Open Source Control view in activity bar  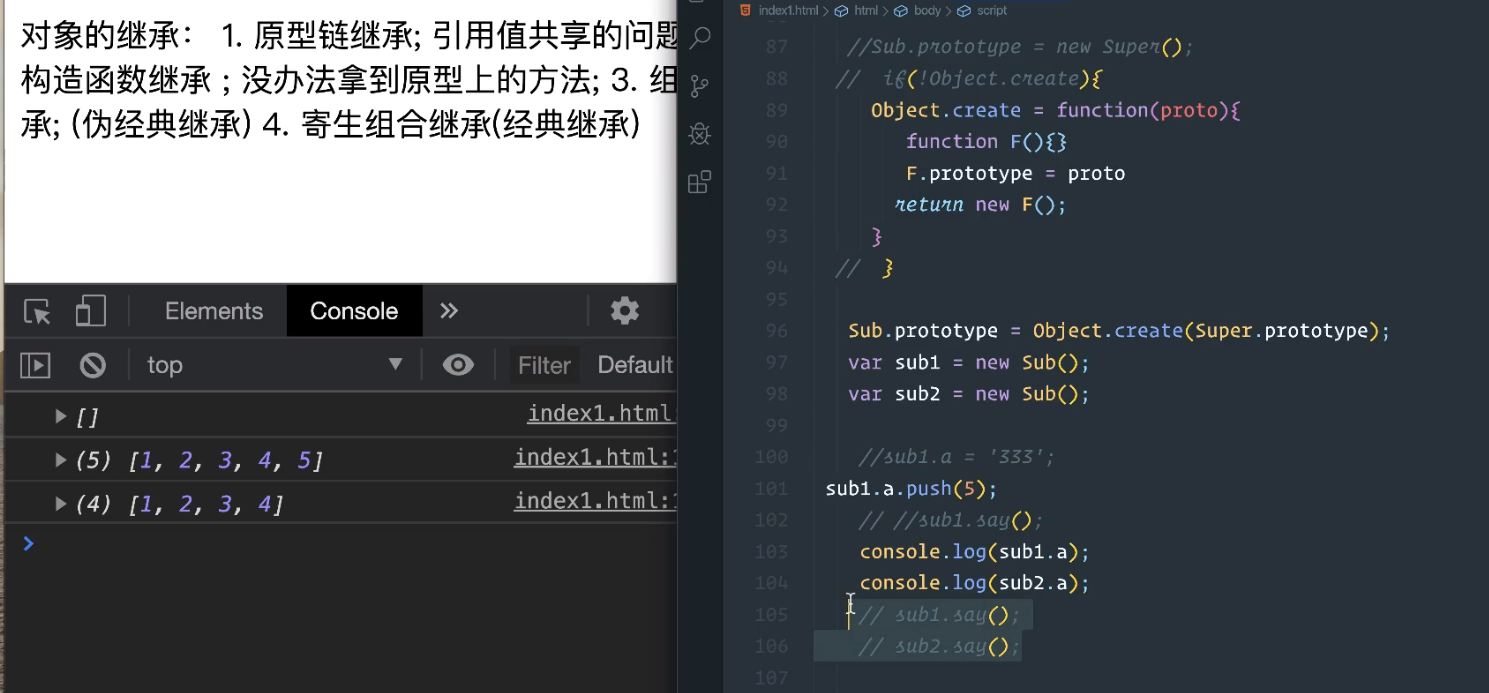tap(700, 85)
